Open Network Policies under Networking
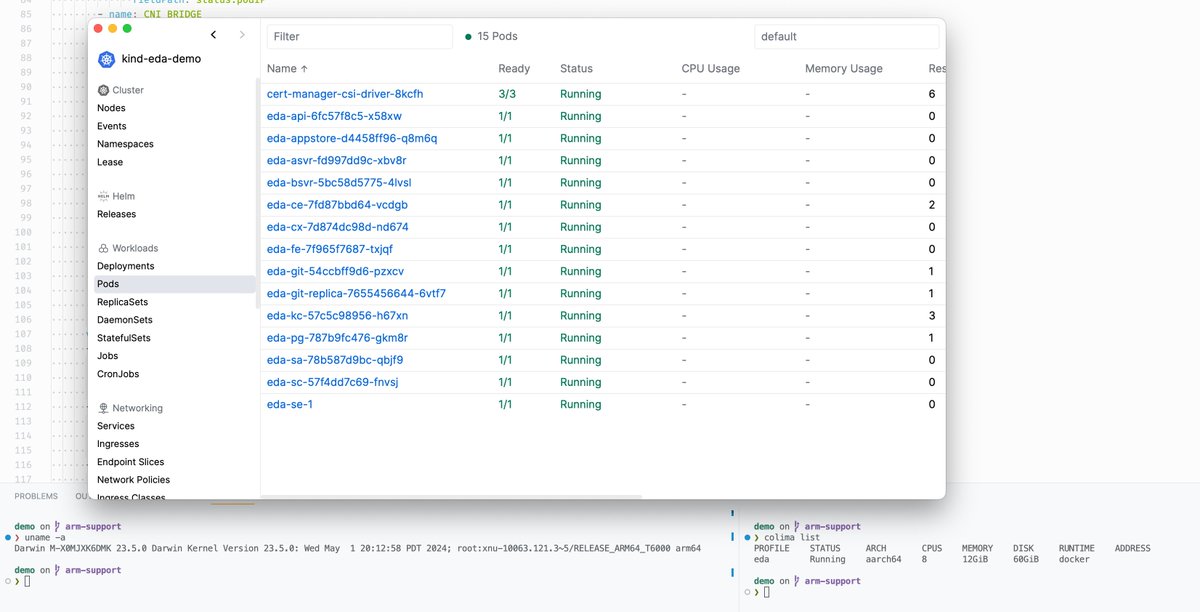 (133, 480)
